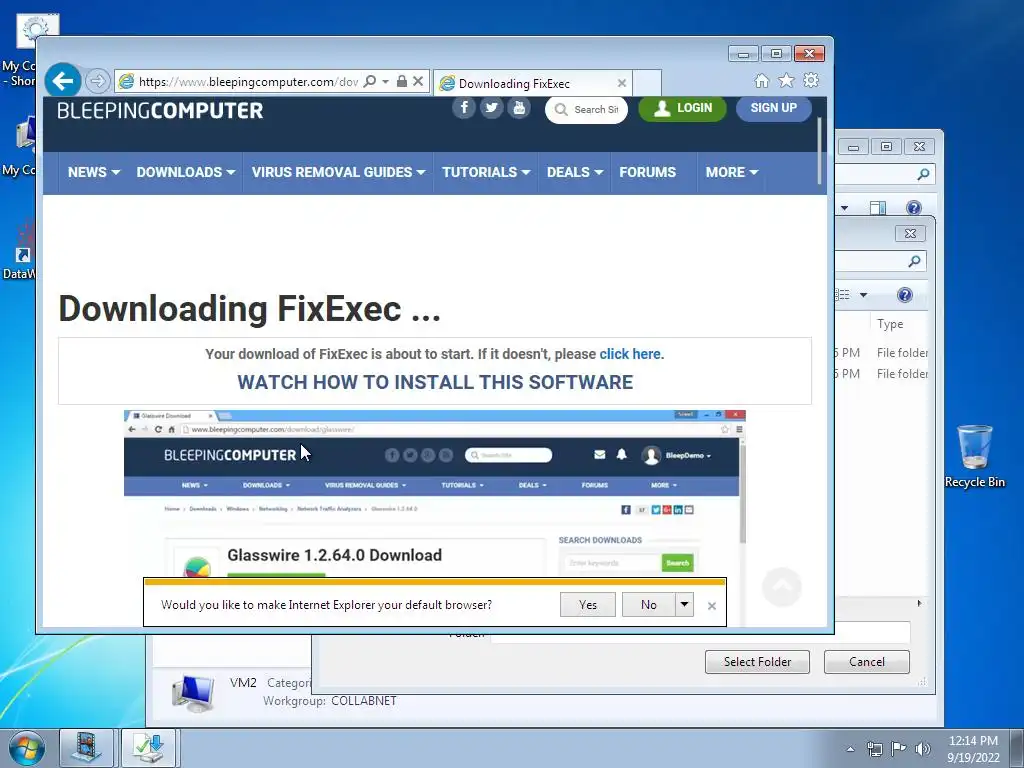This screenshot has width=1024, height=768.
Task: Open BleepingComputer Twitter icon
Action: click(491, 108)
